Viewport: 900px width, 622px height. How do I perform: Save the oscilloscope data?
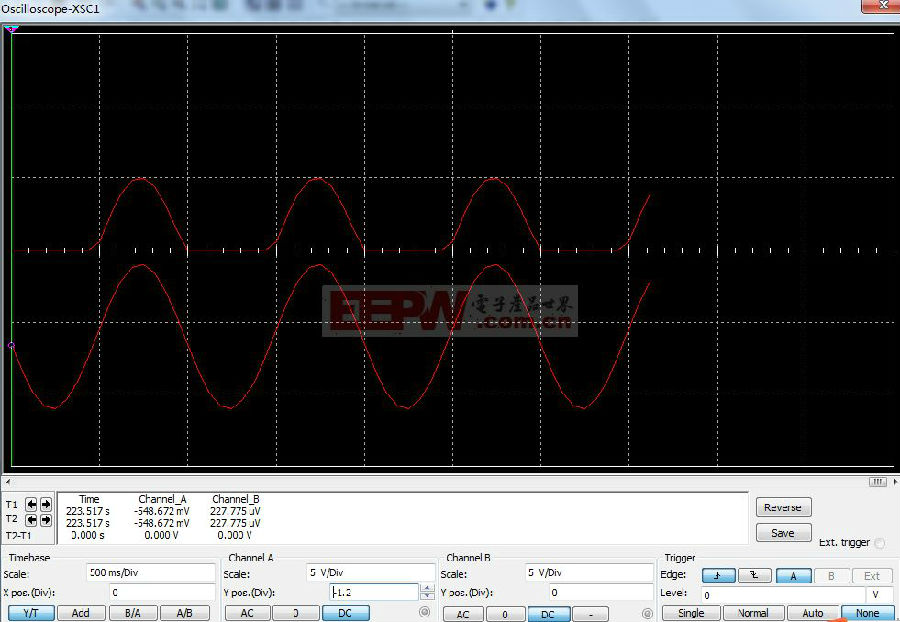[x=783, y=533]
